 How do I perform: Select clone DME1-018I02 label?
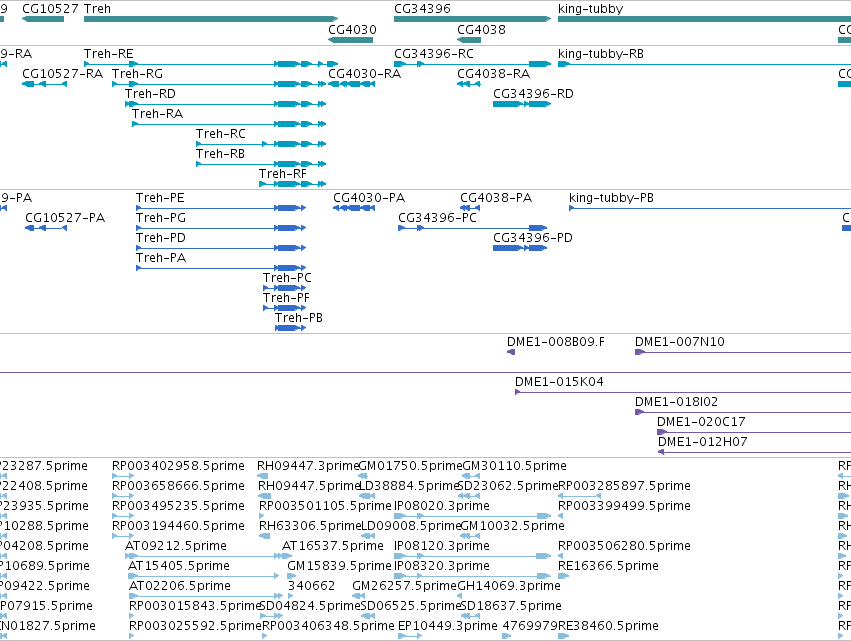[676, 402]
